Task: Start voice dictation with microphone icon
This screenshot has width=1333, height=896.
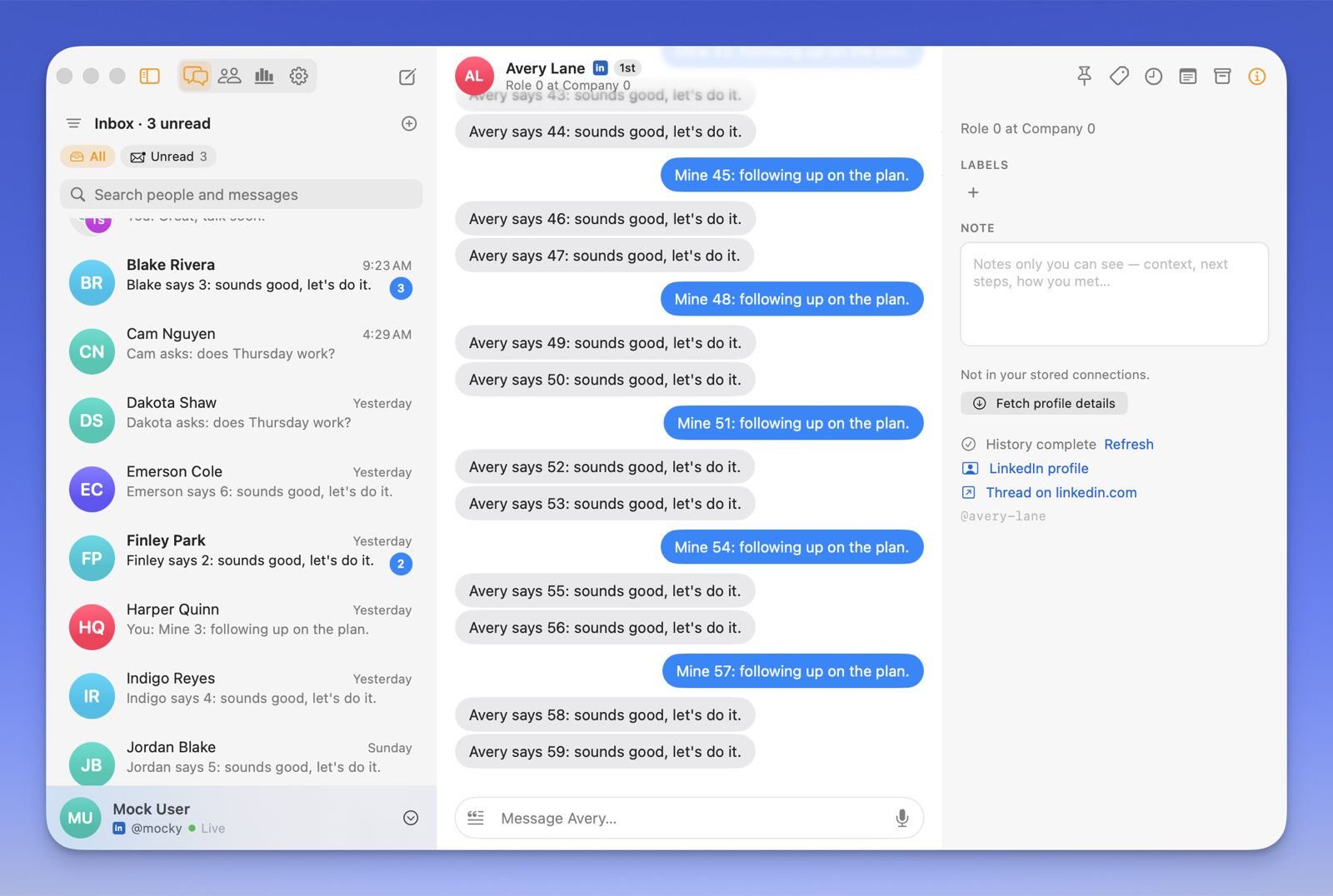Action: click(902, 819)
